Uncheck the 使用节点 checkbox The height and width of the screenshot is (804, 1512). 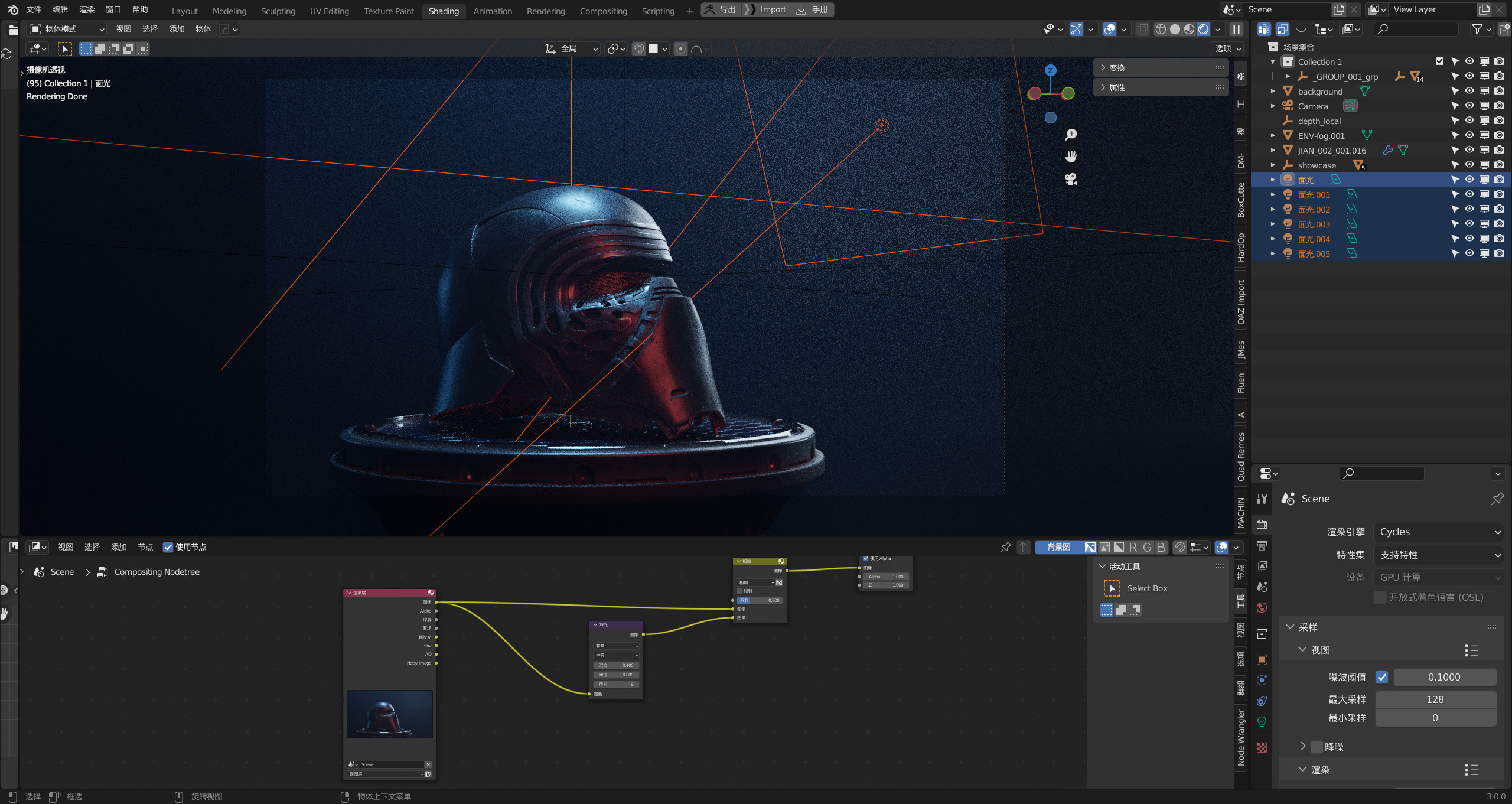168,548
